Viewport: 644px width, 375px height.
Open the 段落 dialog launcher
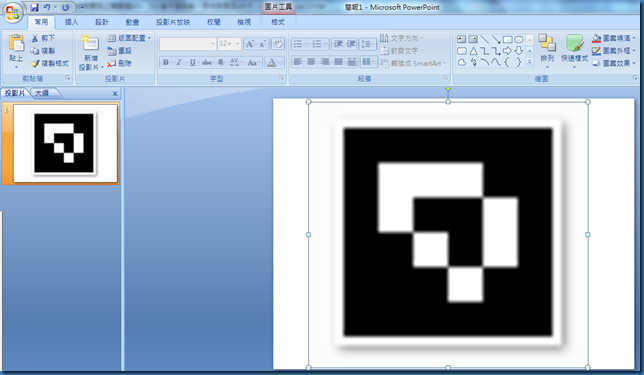[446, 78]
